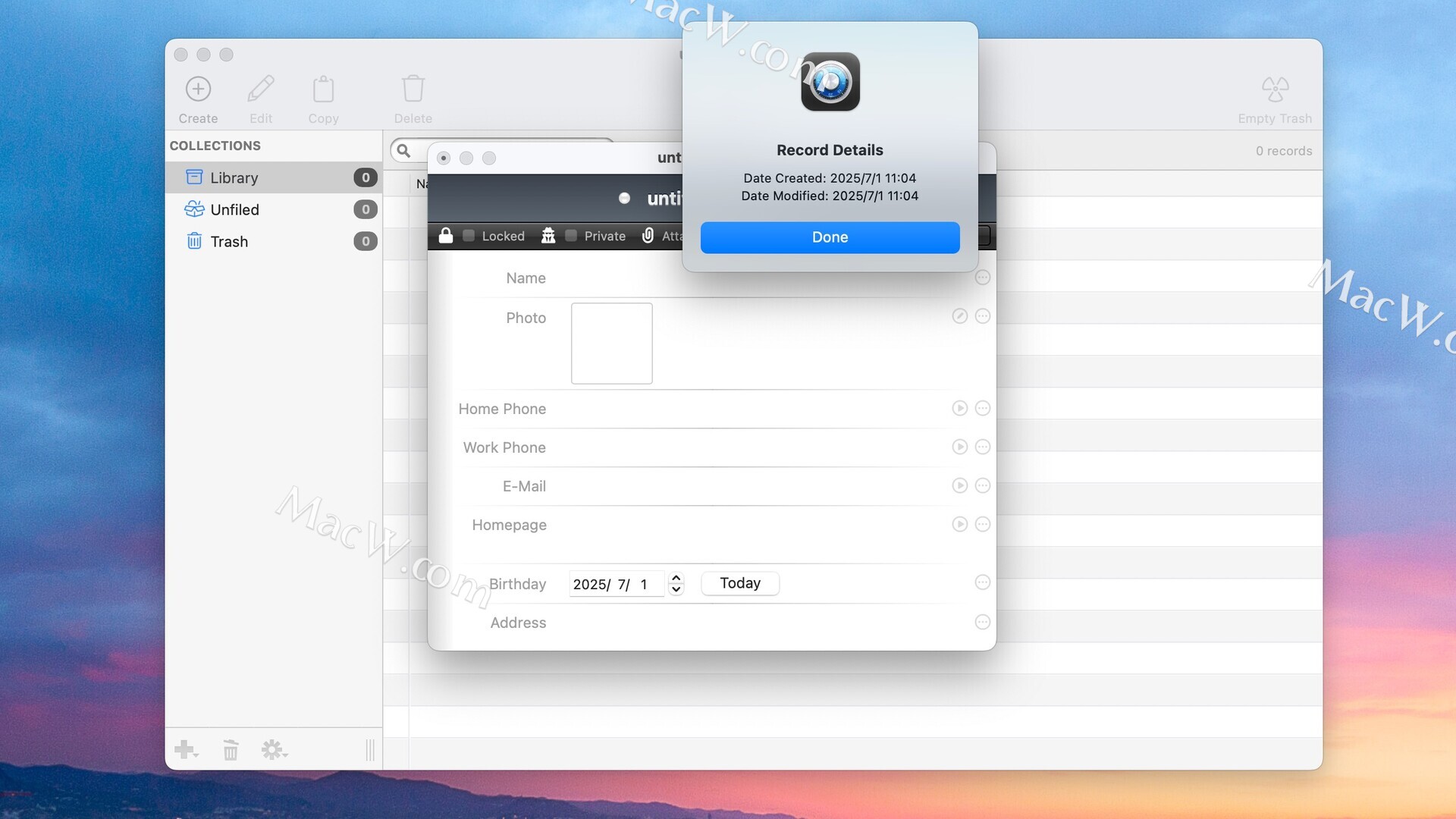
Task: Select the Trash collection in sidebar
Action: tap(229, 242)
